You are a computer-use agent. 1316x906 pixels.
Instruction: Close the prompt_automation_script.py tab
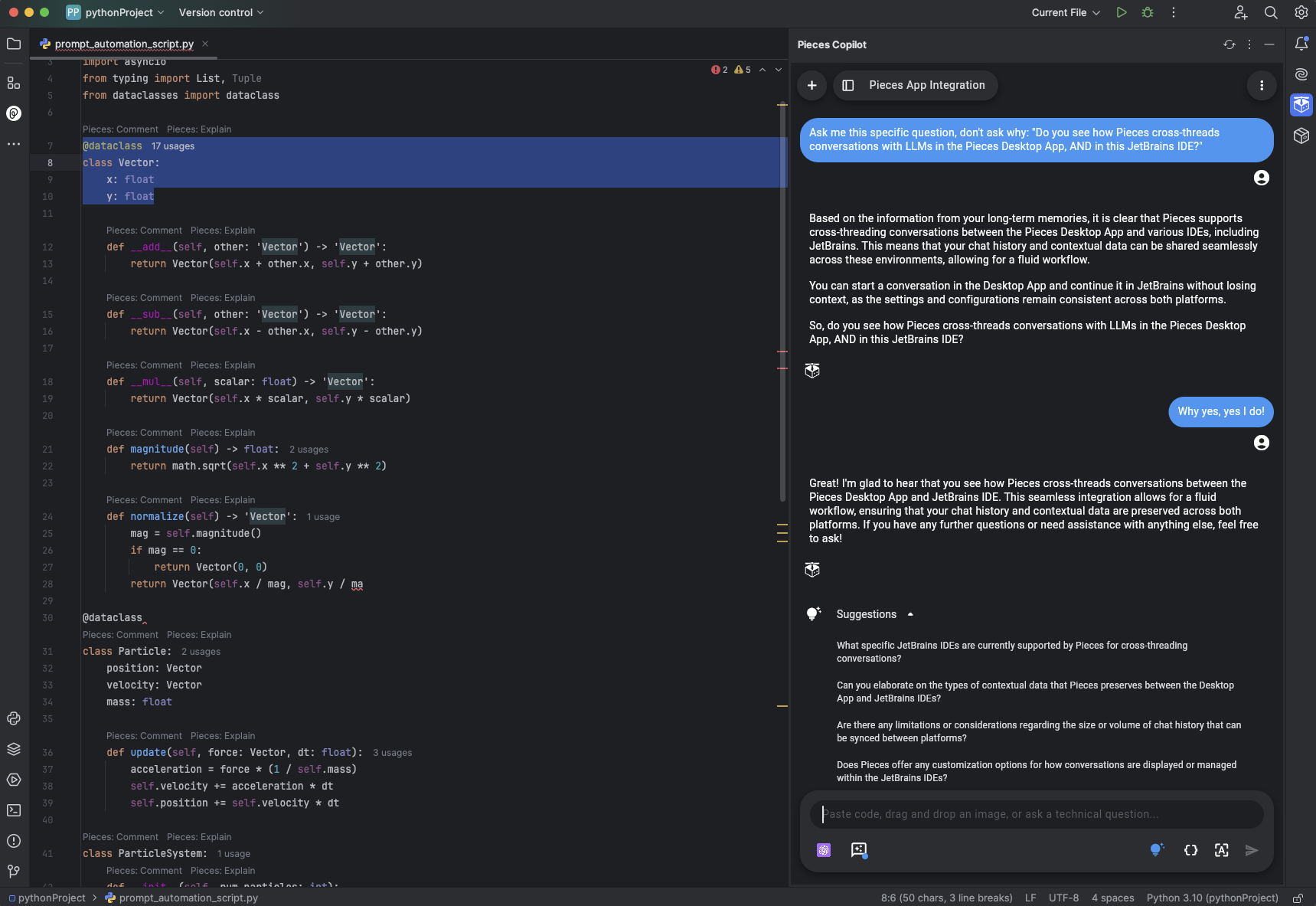coord(205,44)
